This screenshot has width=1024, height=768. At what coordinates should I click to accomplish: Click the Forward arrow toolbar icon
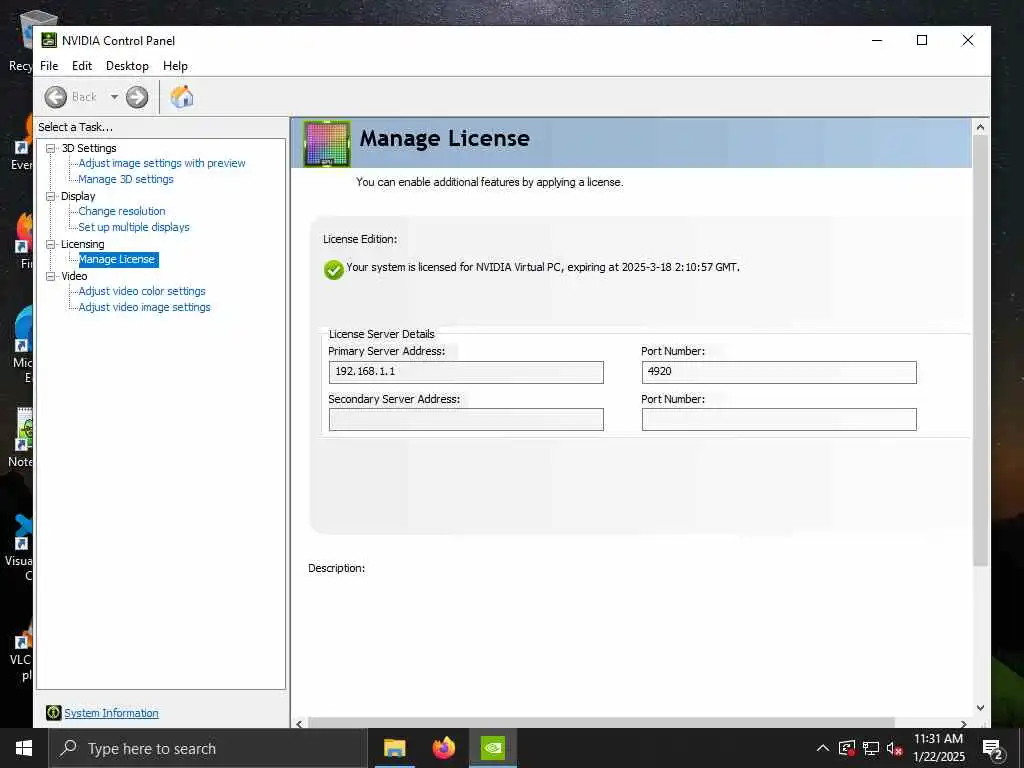click(x=136, y=97)
